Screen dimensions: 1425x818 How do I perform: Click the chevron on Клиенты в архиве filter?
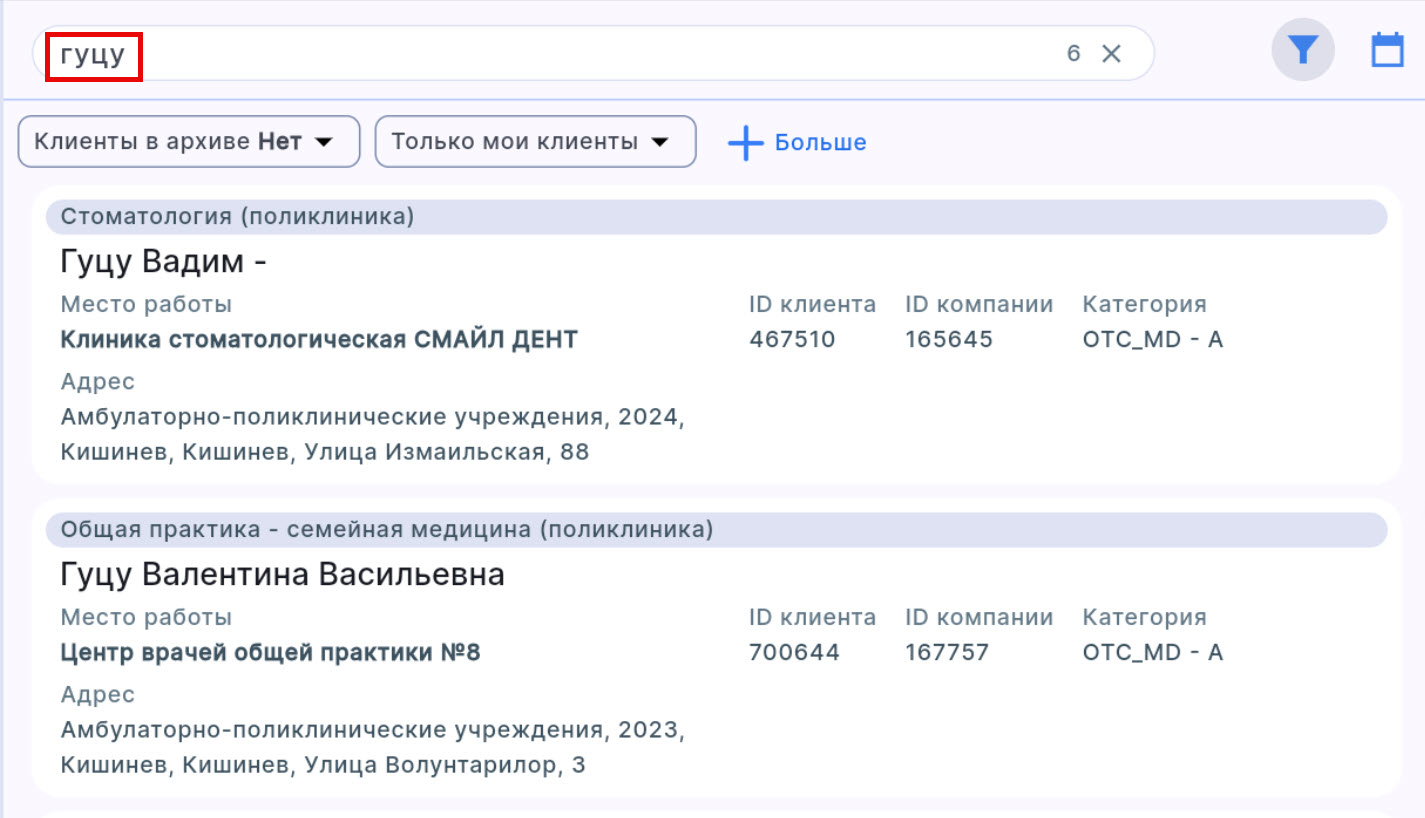[323, 141]
